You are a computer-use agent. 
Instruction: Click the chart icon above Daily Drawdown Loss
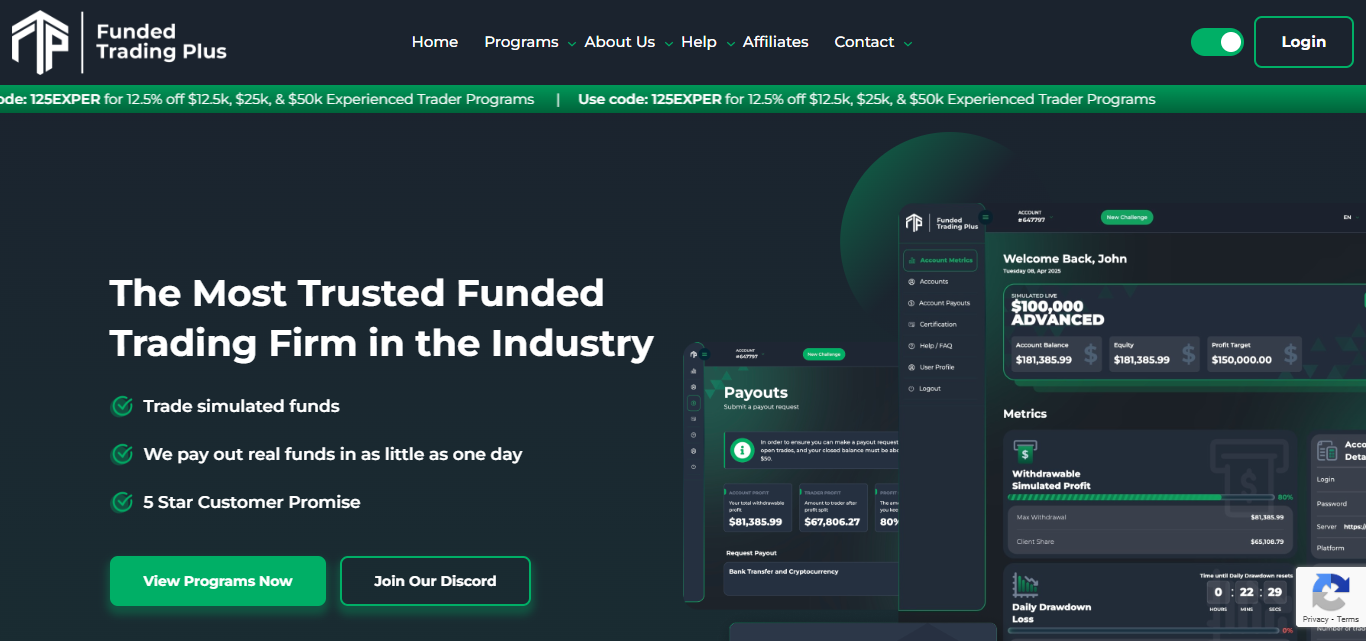pos(1025,584)
